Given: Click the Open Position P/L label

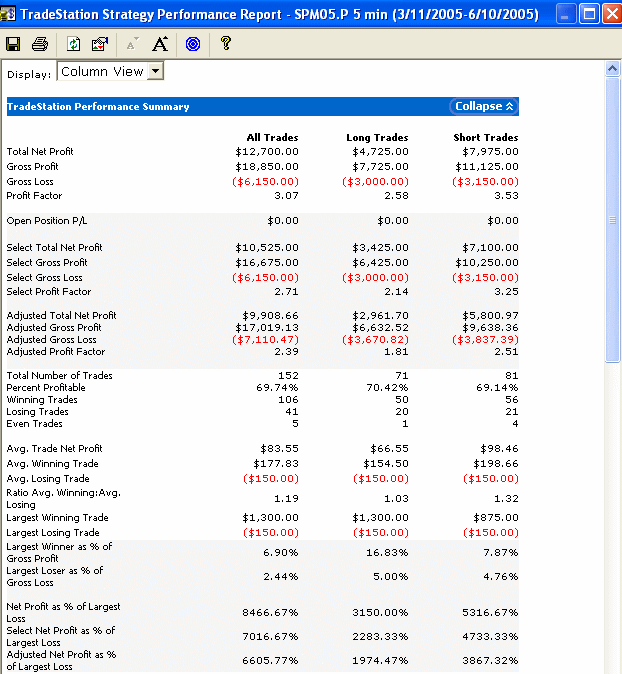Looking at the screenshot, I should click(46, 221).
